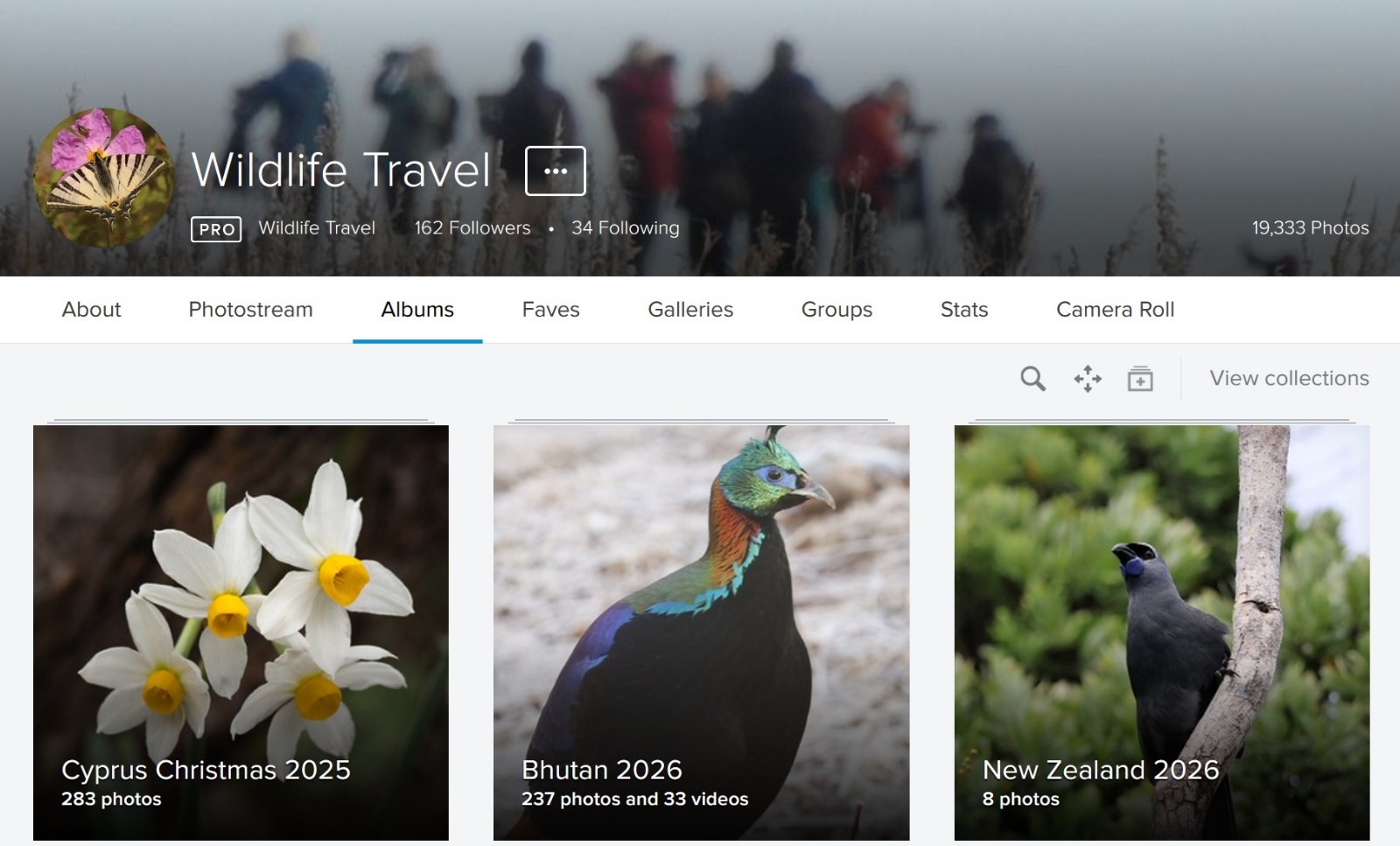
Task: Open the three-dots more options button
Action: [x=556, y=171]
